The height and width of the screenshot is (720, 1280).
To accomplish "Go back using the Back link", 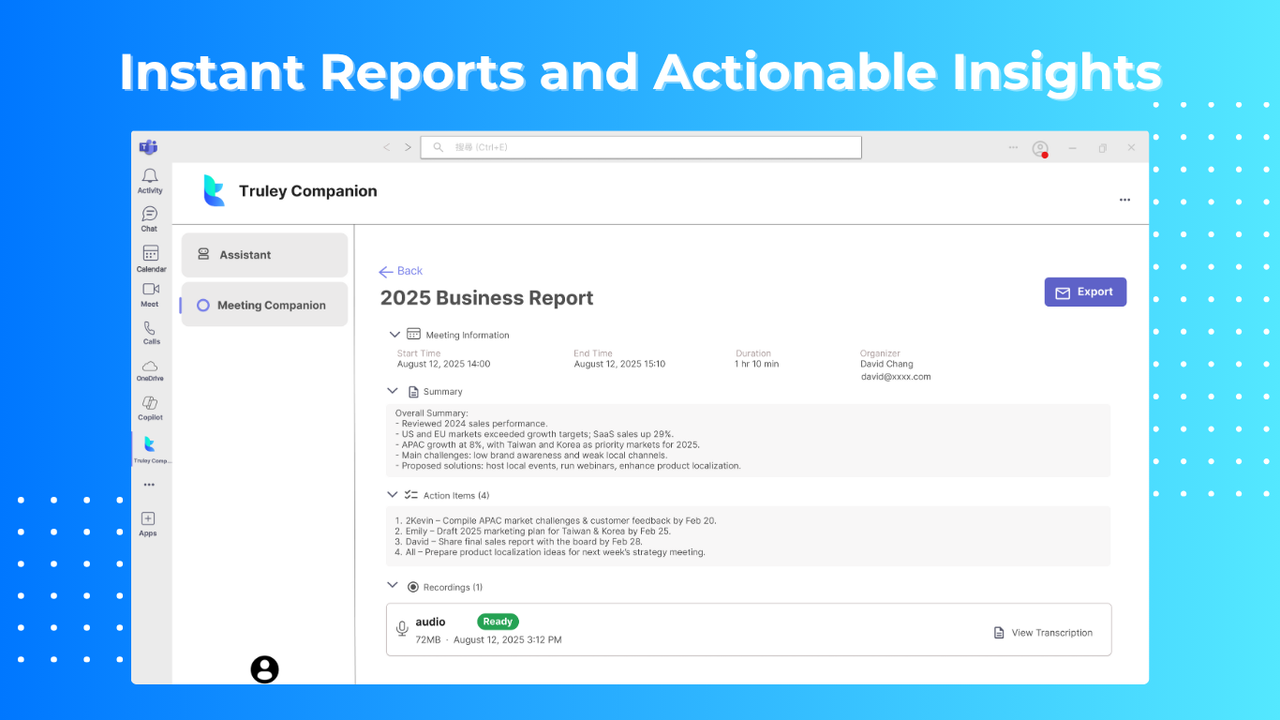I will (401, 271).
